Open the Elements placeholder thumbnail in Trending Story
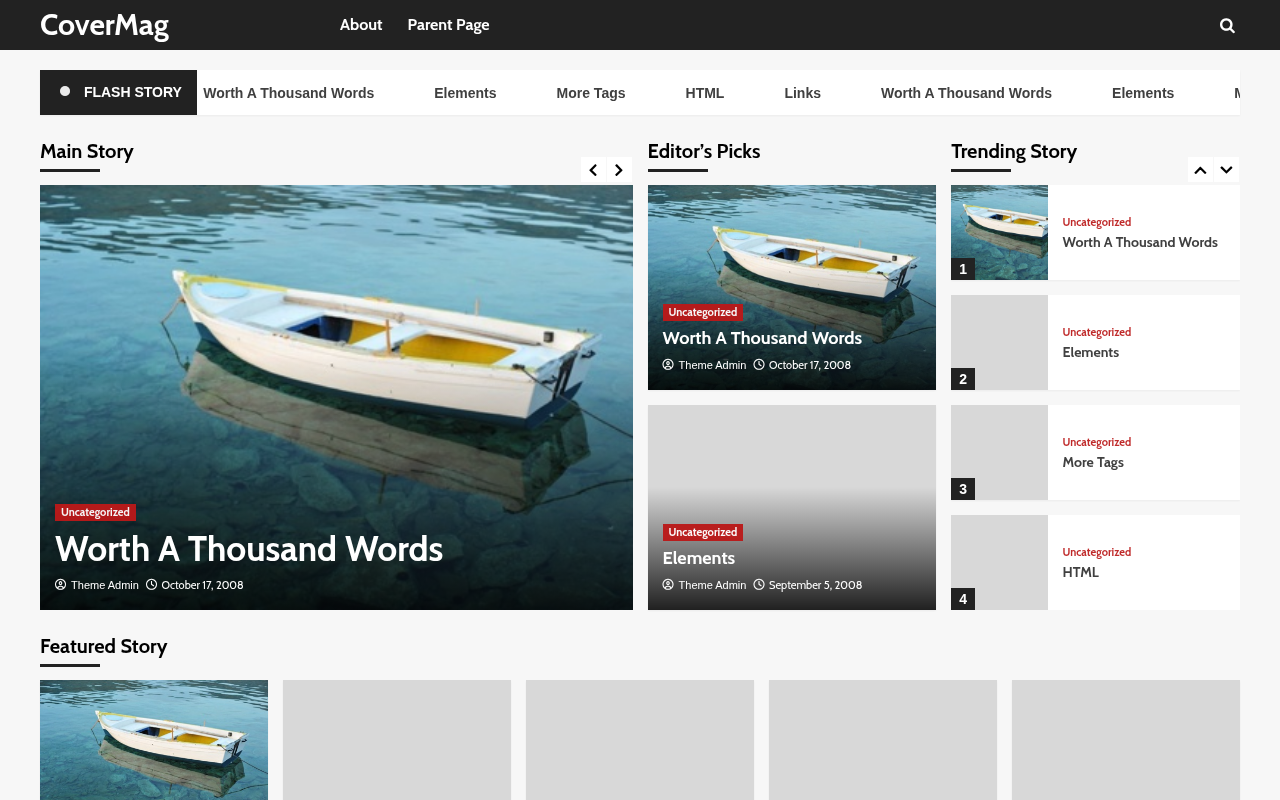 coord(999,342)
